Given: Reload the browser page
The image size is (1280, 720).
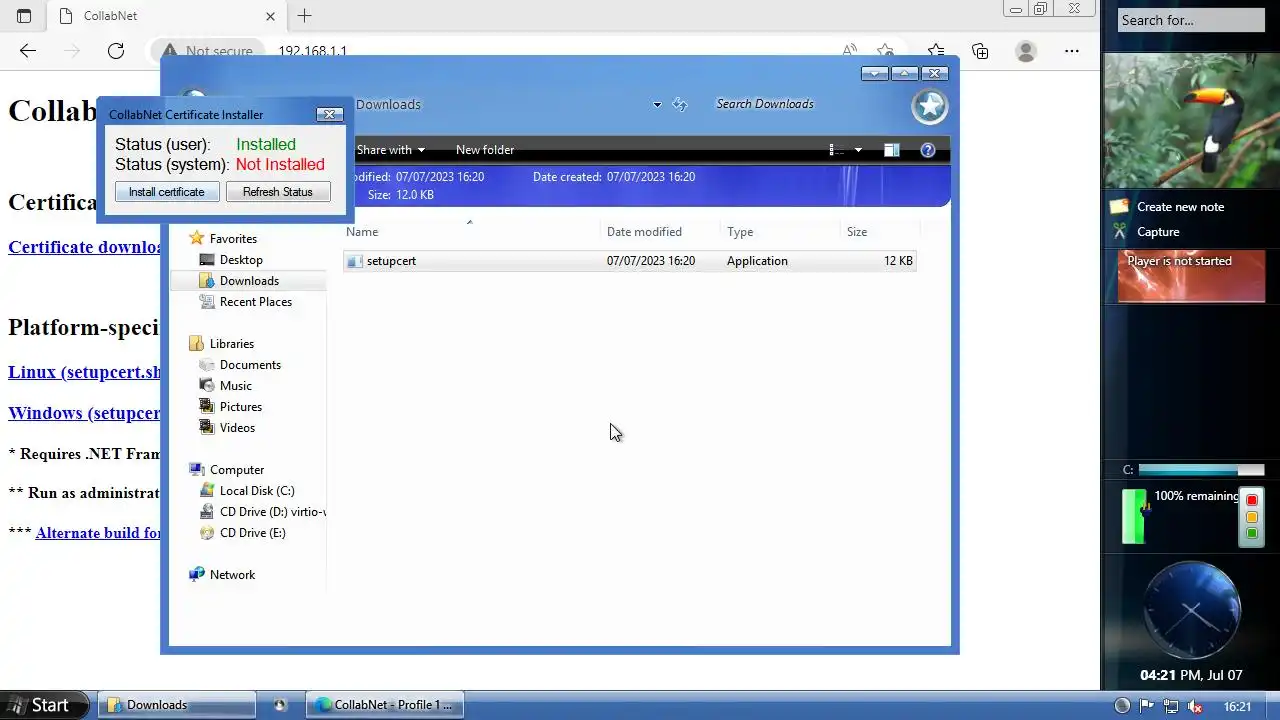Looking at the screenshot, I should click(x=116, y=51).
